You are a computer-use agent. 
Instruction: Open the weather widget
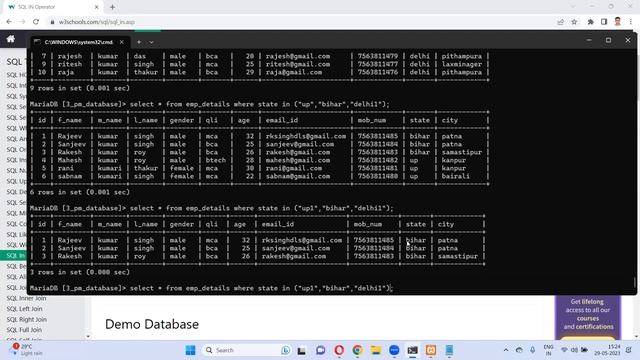(x=27, y=350)
